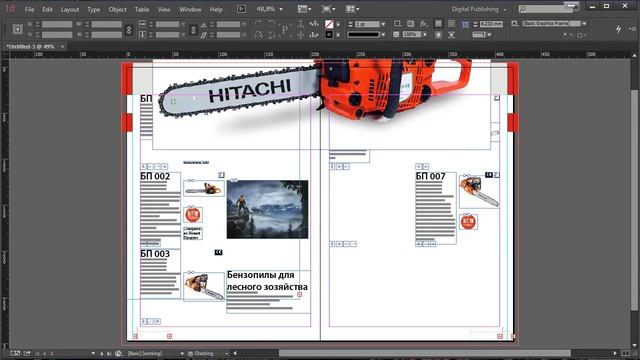Go to the Last Page arrow in the status bar
640x360 pixels.
pos(109,353)
